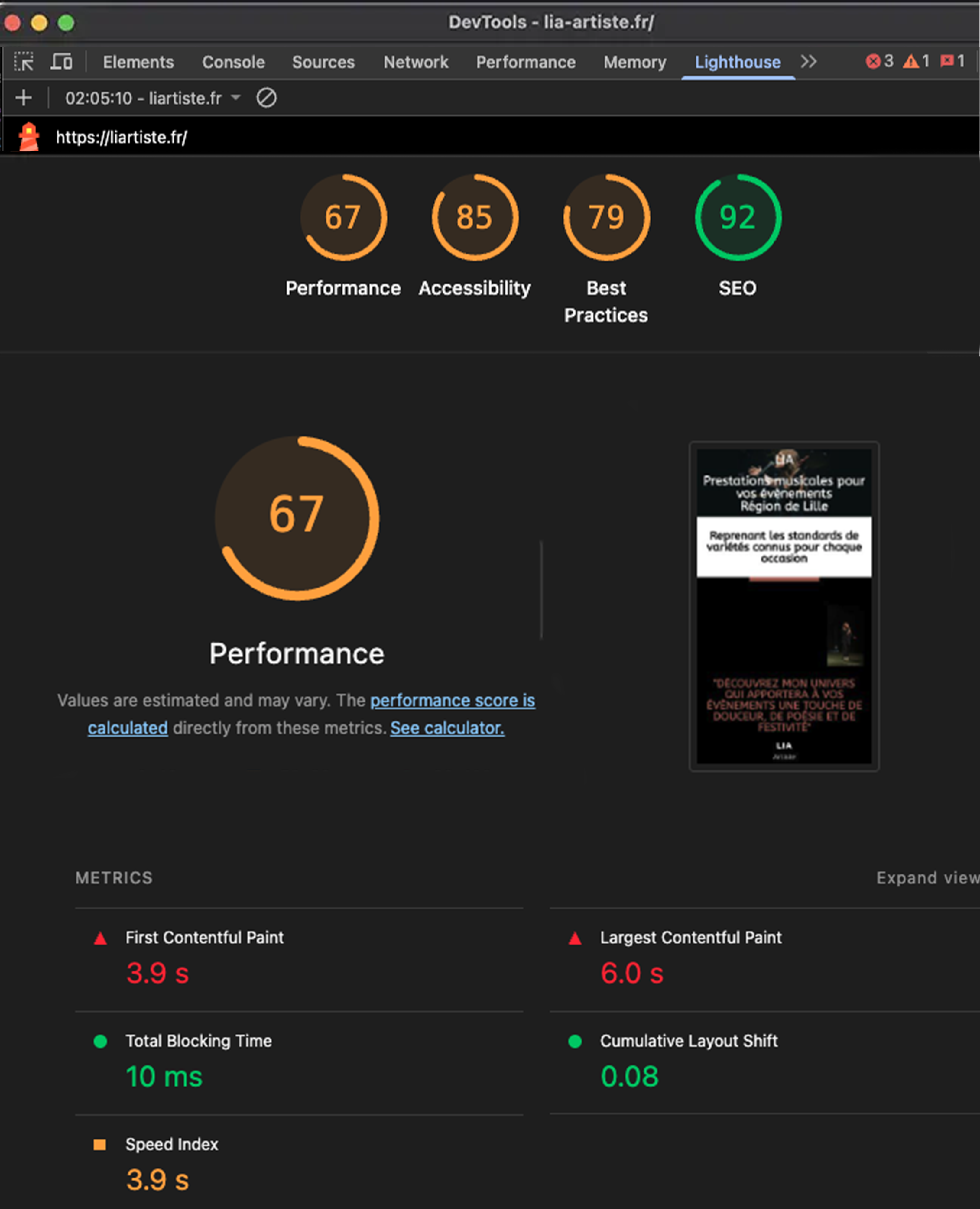Click the Lighthouse logo icon
980x1209 pixels.
click(29, 137)
